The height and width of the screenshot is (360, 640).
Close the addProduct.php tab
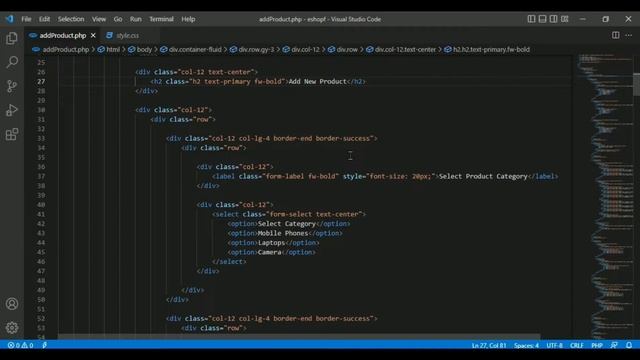(x=93, y=36)
